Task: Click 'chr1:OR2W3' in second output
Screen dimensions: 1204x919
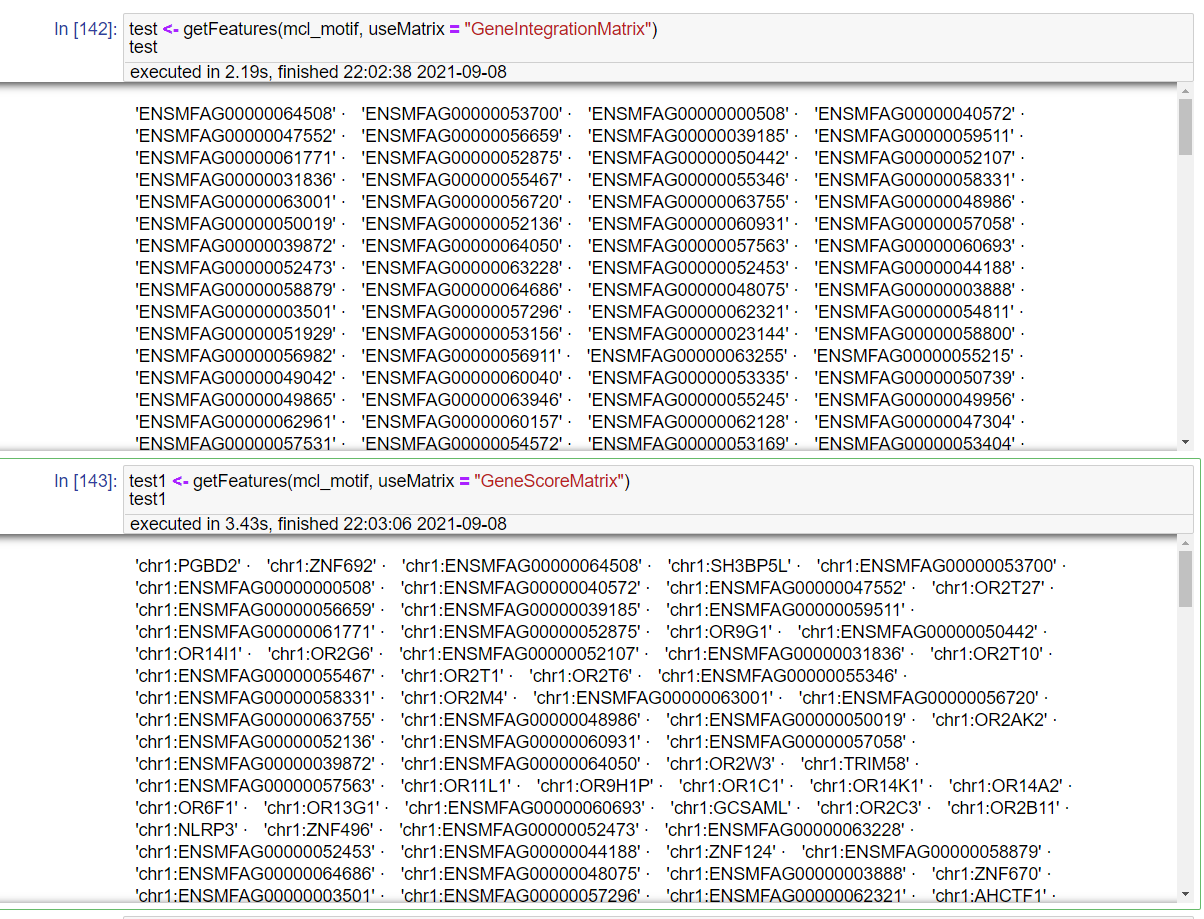Action: pos(721,764)
